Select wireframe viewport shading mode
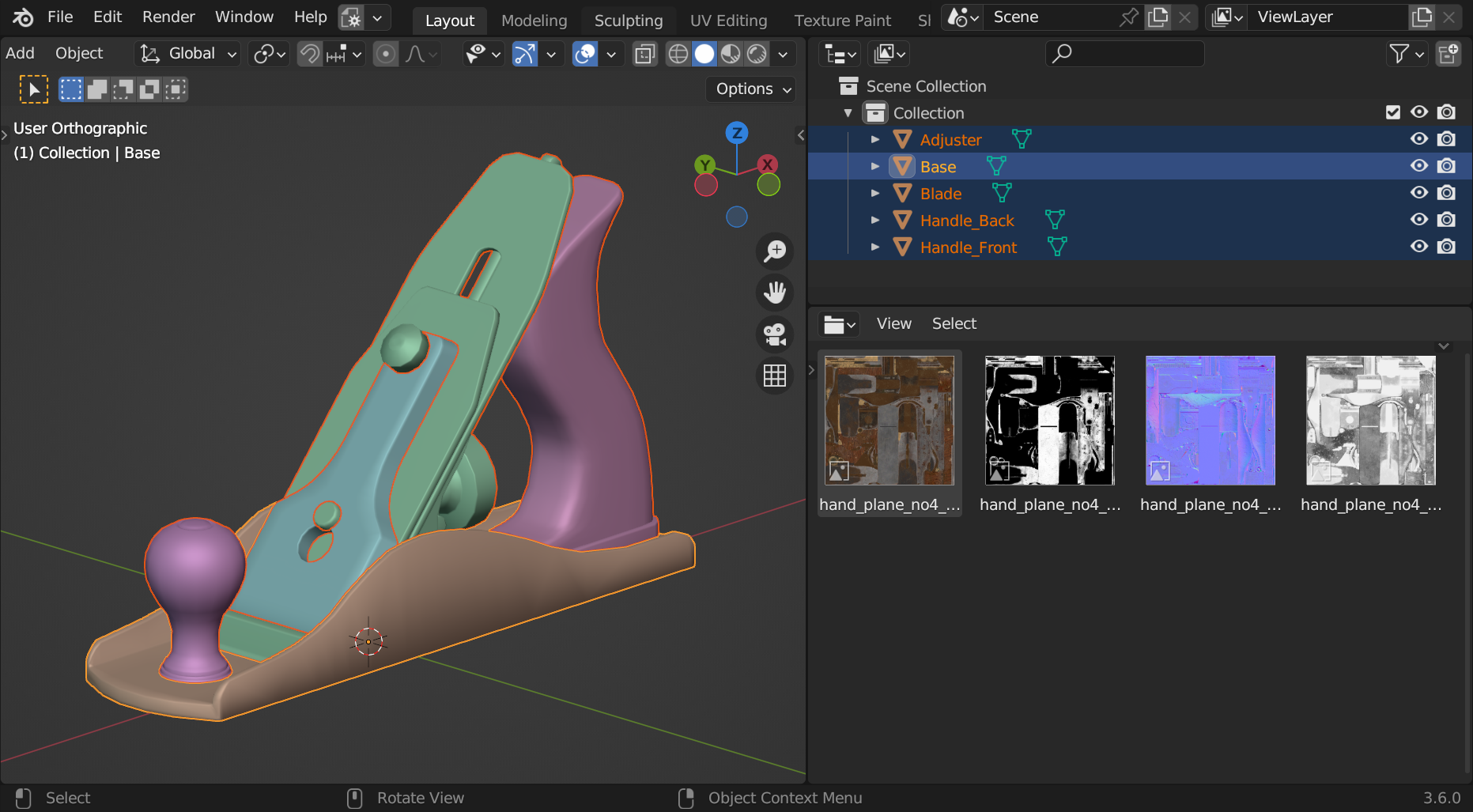This screenshot has width=1473, height=812. pyautogui.click(x=678, y=54)
